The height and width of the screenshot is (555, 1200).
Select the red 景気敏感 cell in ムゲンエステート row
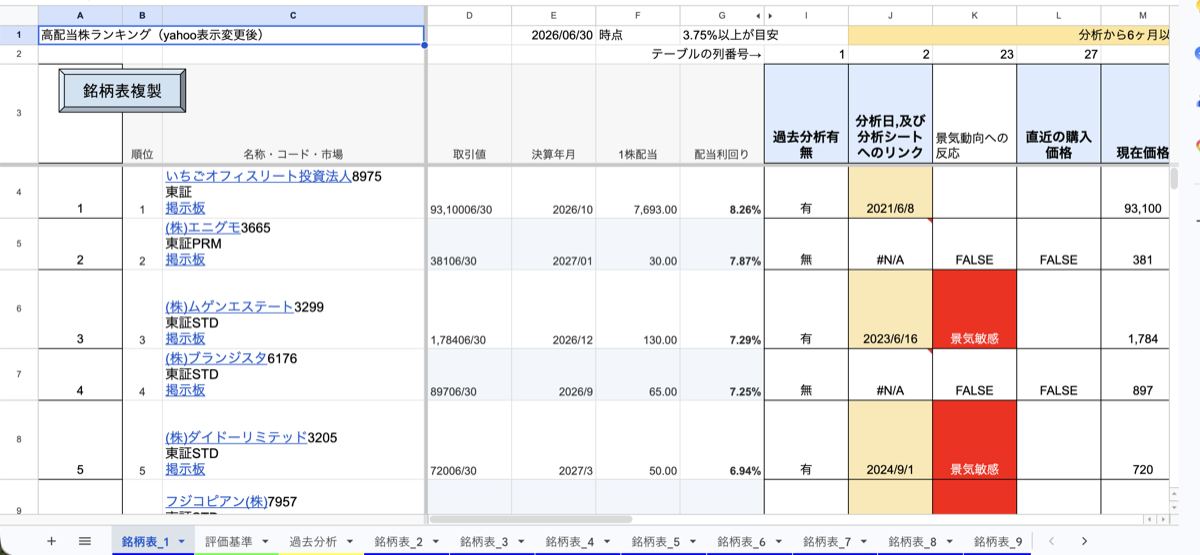(x=974, y=309)
